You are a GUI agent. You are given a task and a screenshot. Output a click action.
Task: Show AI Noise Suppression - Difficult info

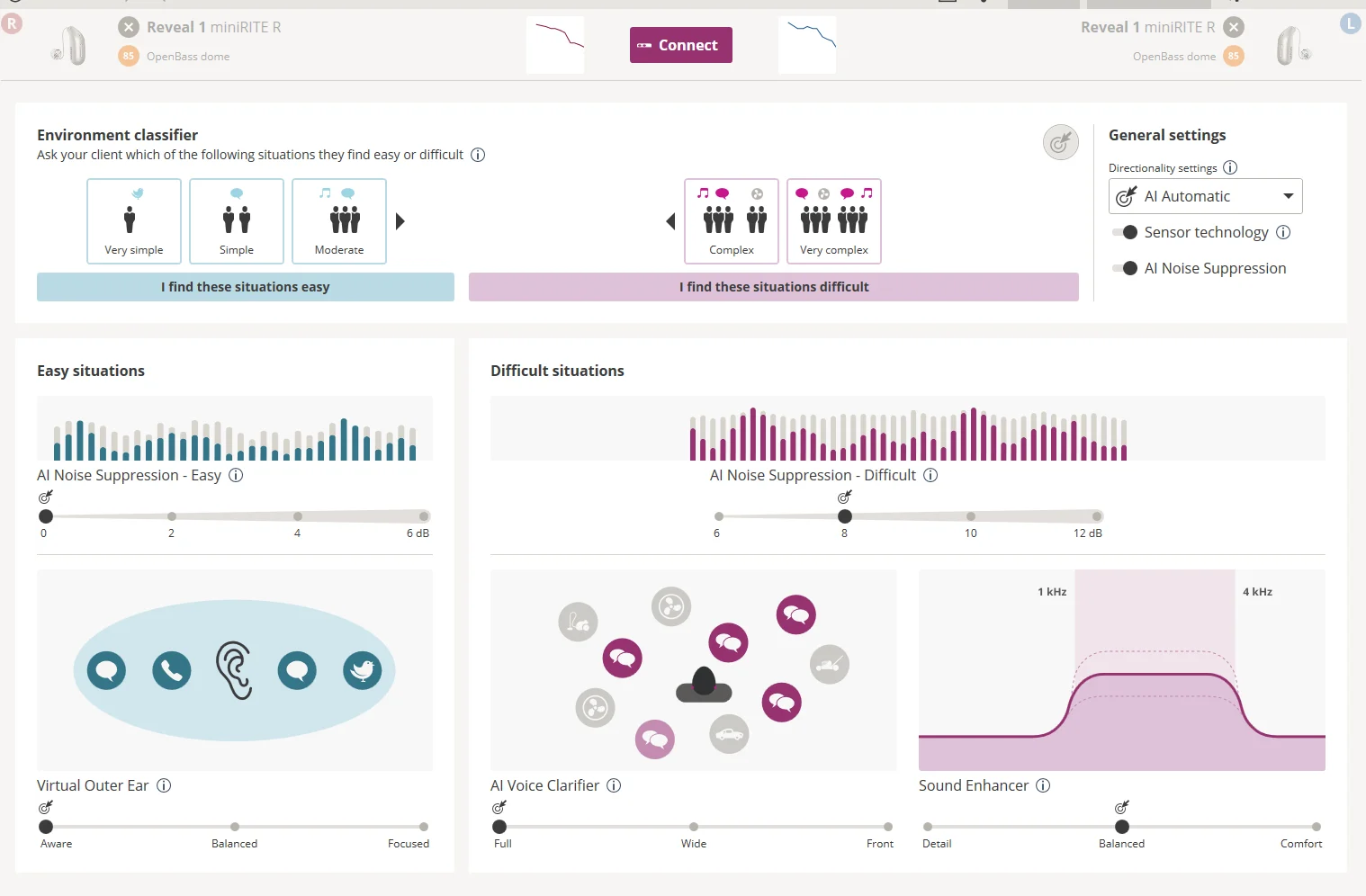[x=930, y=475]
